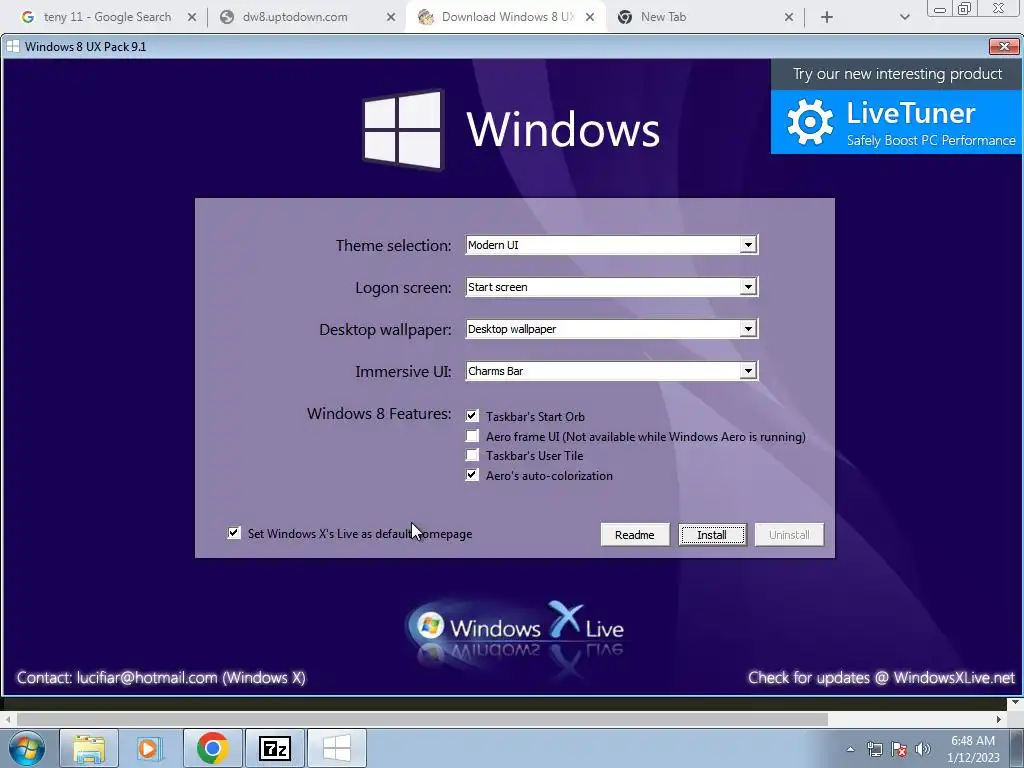
Task: Click vertical scrollbar down arrow
Action: (1014, 703)
